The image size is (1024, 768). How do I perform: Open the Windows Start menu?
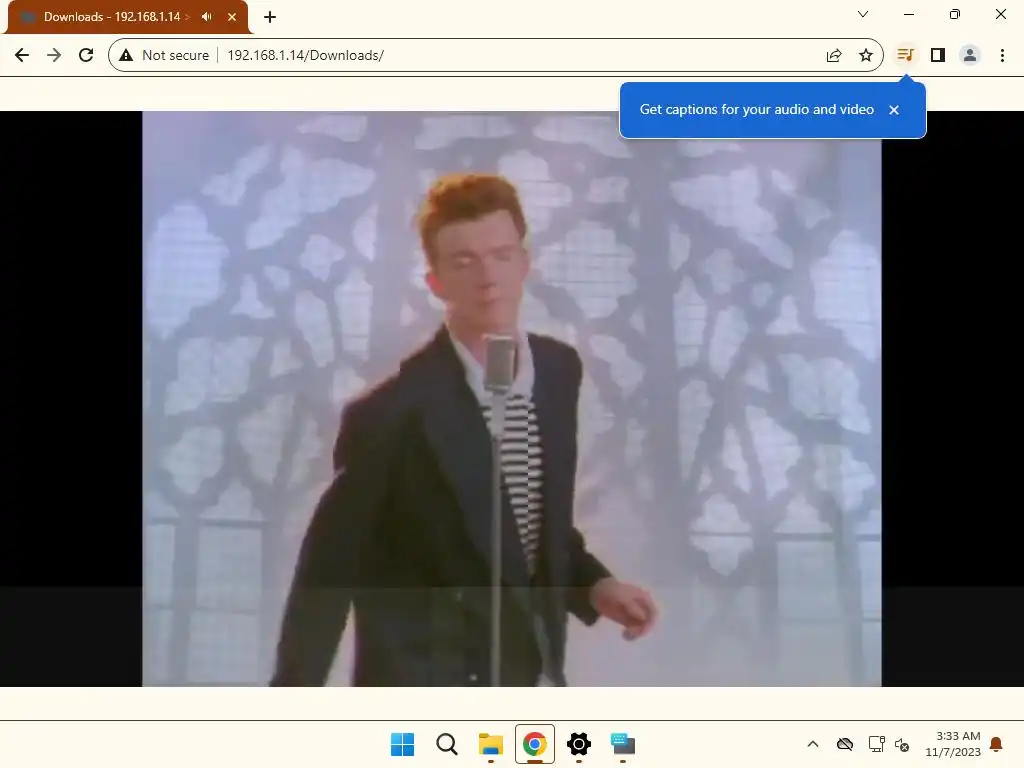[x=402, y=744]
